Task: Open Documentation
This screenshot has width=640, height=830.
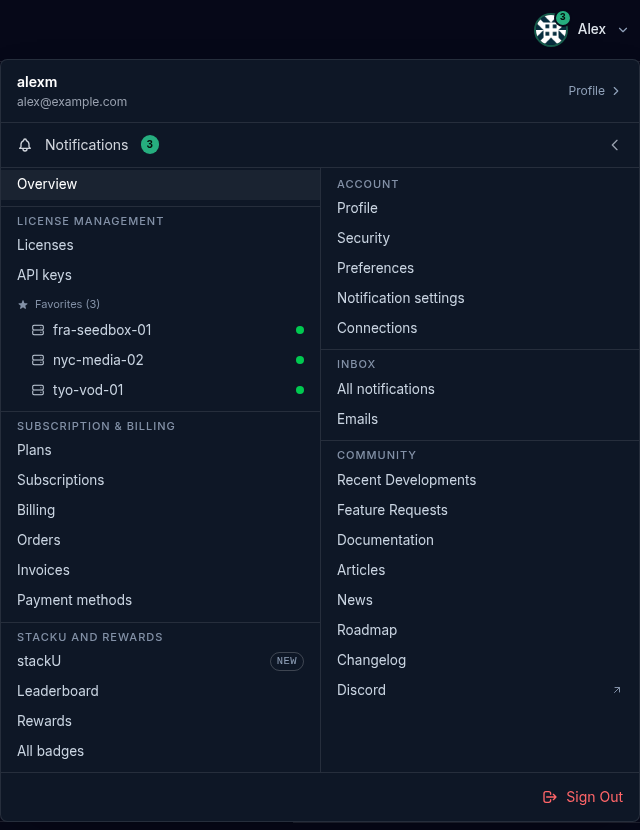Action: pyautogui.click(x=480, y=540)
